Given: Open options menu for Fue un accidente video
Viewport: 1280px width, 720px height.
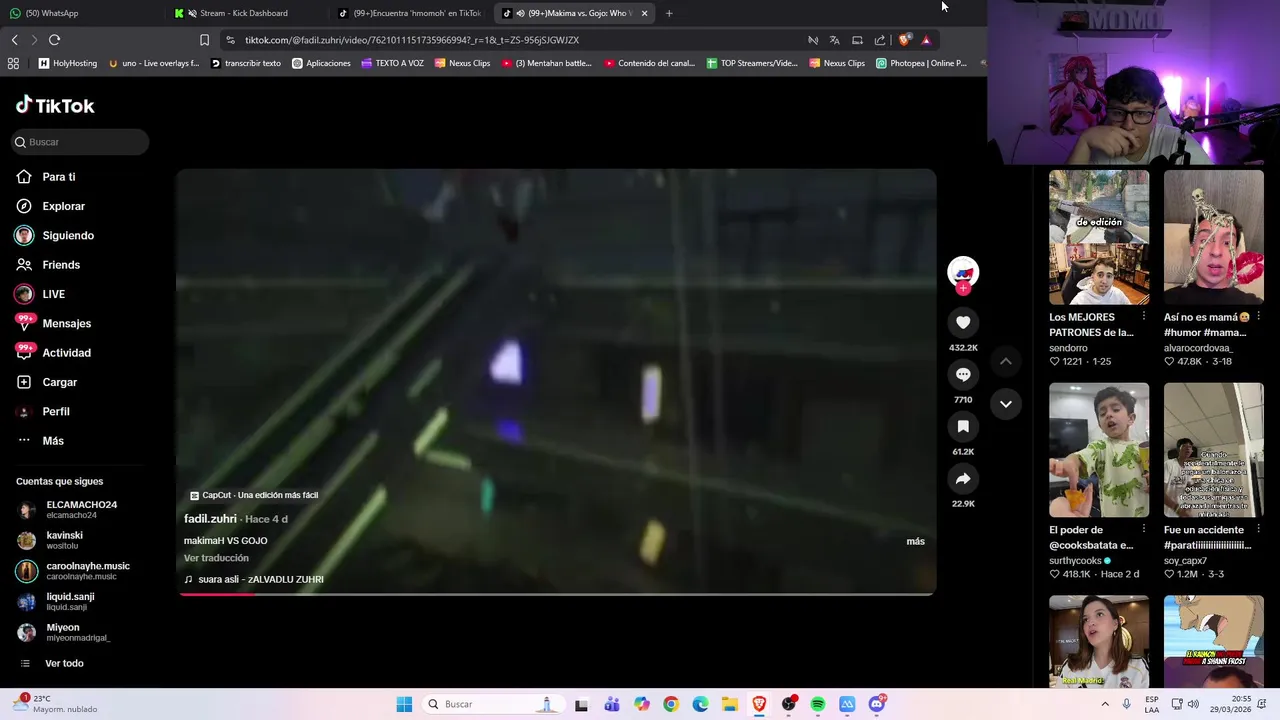Looking at the screenshot, I should 1258,530.
